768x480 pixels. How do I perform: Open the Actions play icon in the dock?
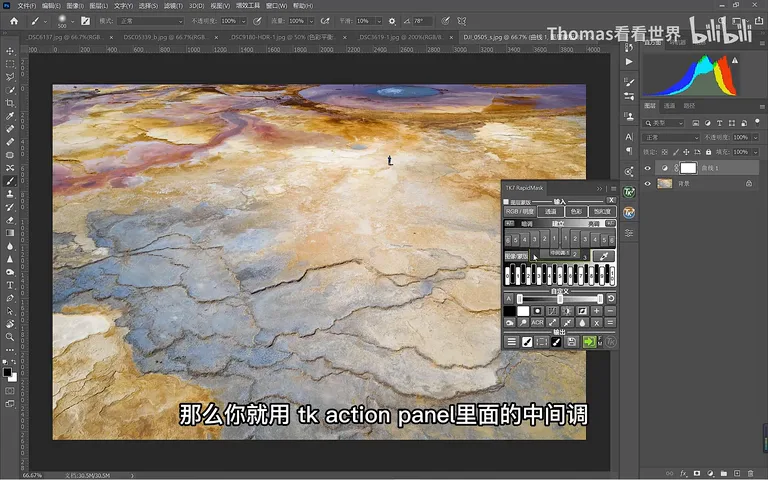click(629, 62)
